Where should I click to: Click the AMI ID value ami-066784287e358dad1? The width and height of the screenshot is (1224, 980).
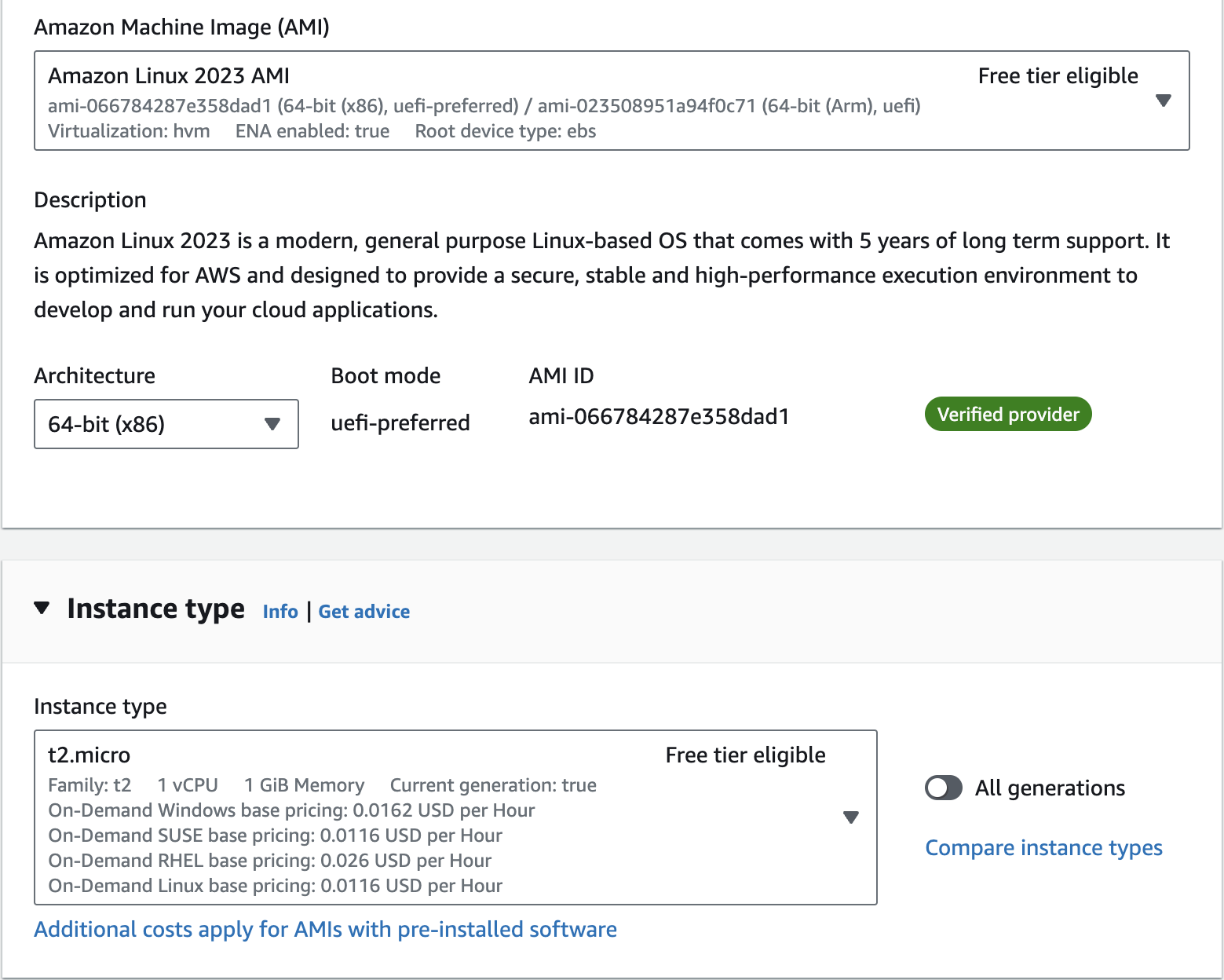[x=659, y=416]
